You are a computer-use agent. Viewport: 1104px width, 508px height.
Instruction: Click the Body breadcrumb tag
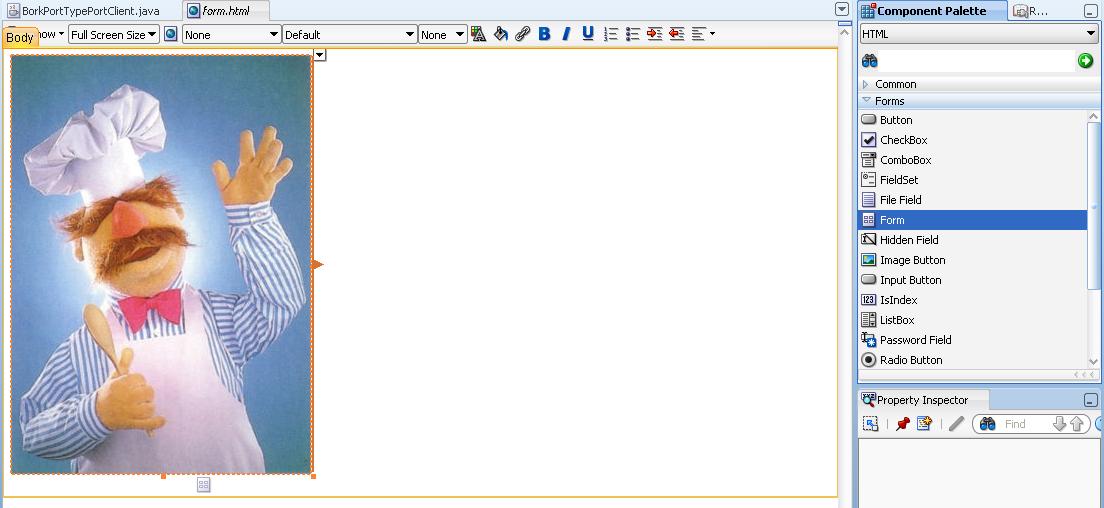click(20, 37)
